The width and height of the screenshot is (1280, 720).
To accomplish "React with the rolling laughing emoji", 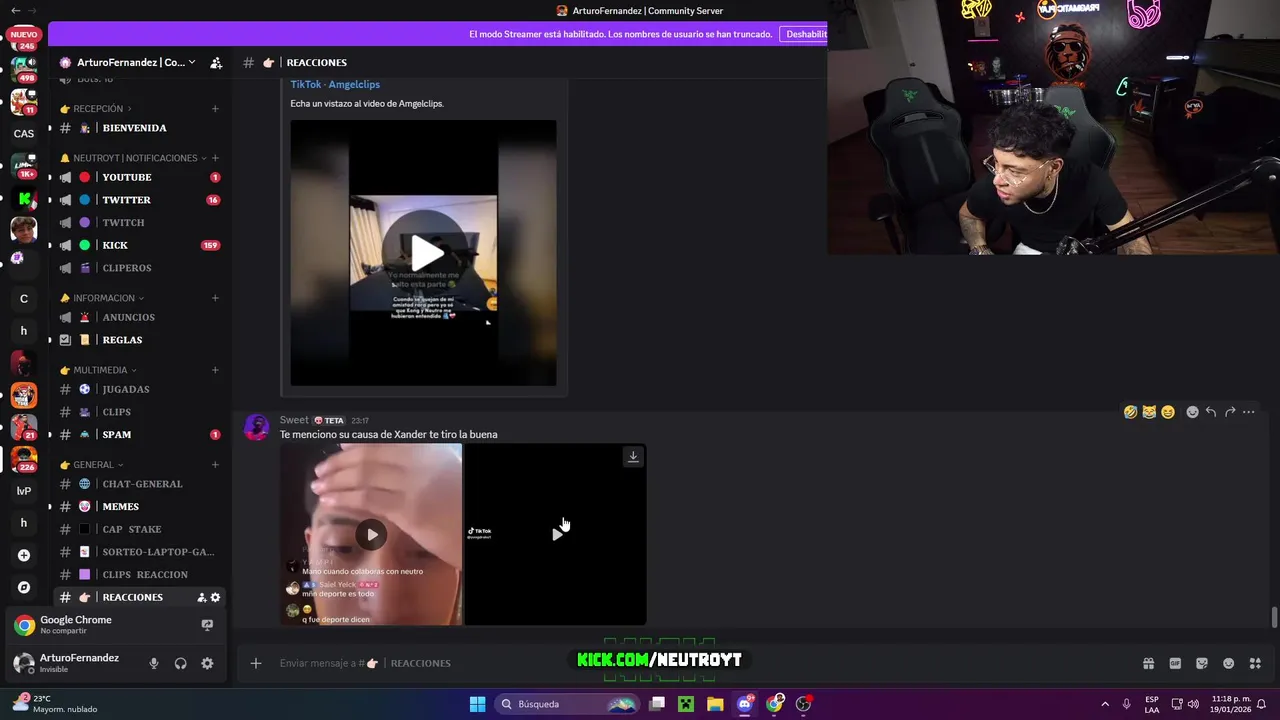I will pos(1131,412).
